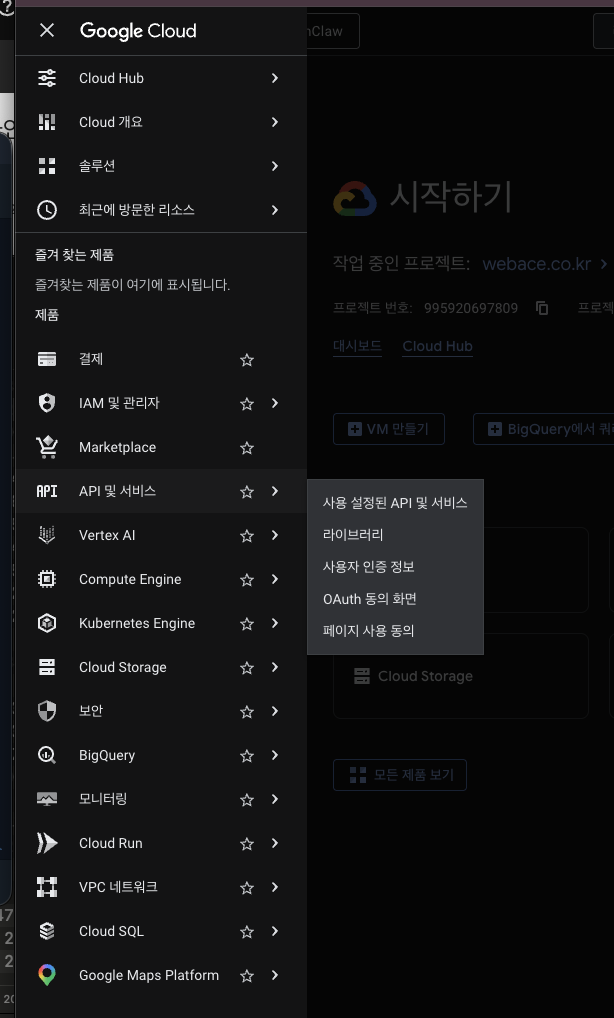Expand the Vertex AI submenu chevron
This screenshot has height=1018, width=614.
[x=275, y=535]
